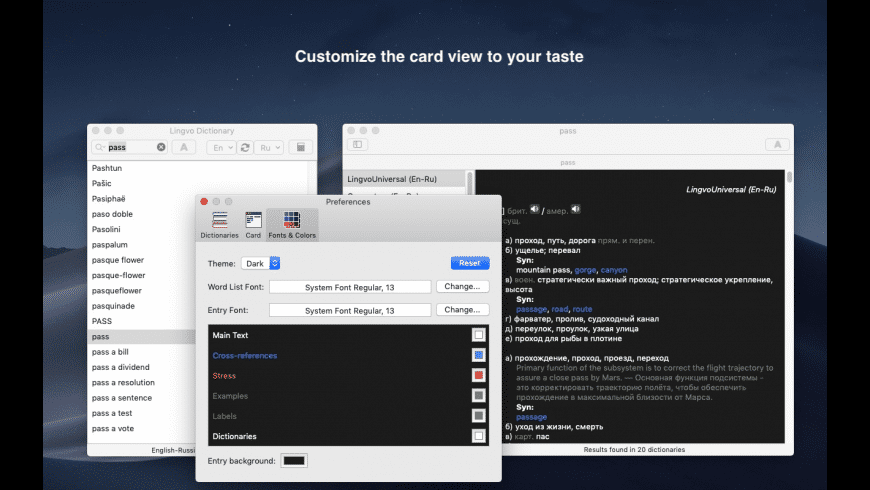Open the Examples color swatch
This screenshot has width=870, height=490.
pyautogui.click(x=478, y=396)
